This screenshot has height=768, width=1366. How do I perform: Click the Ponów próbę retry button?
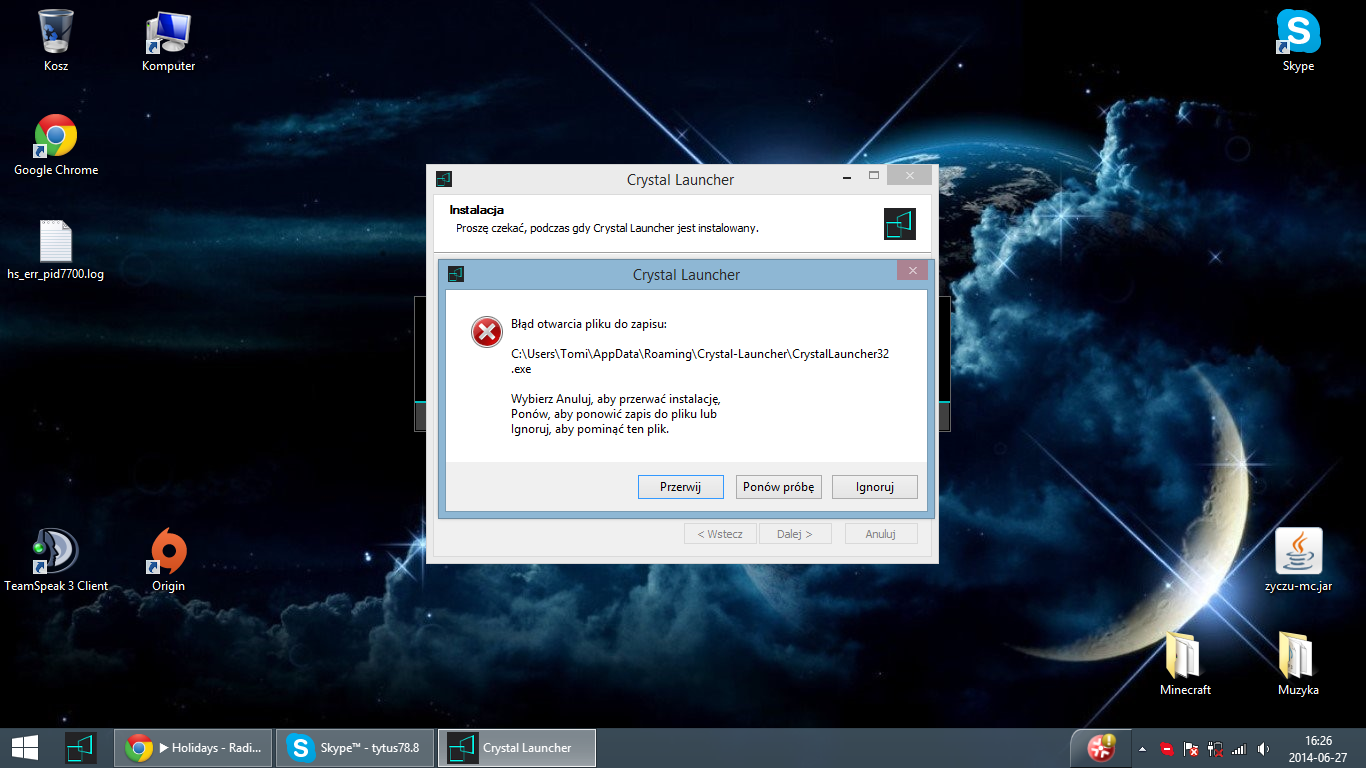778,487
